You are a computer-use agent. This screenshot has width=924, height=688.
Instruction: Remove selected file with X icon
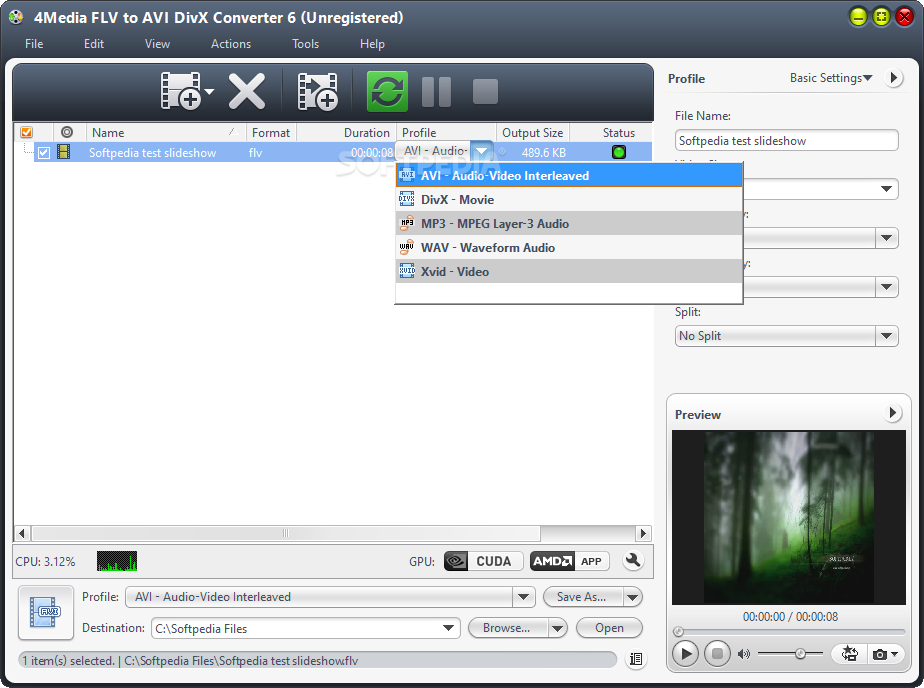(247, 91)
